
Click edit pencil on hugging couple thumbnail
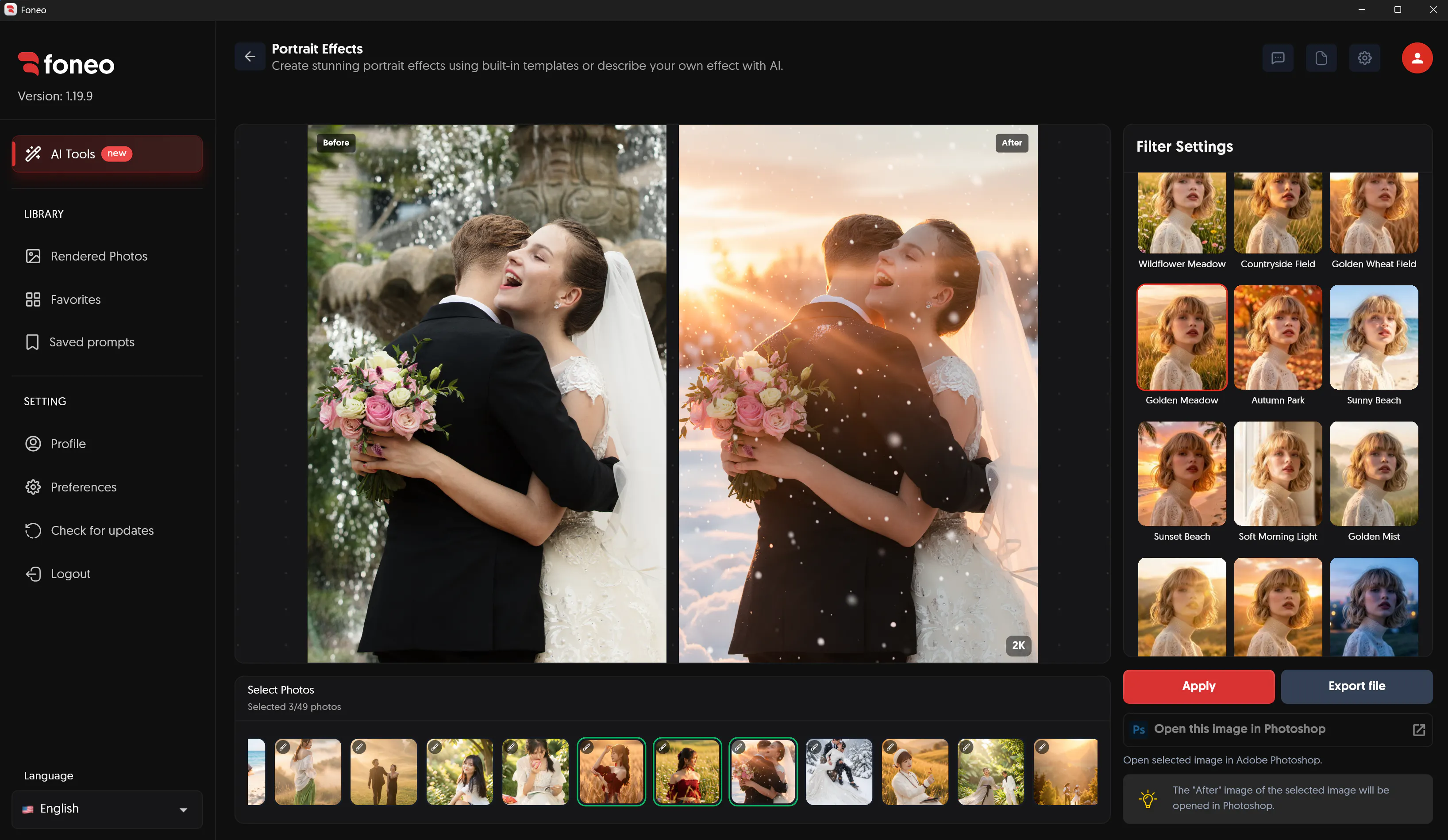(x=738, y=747)
